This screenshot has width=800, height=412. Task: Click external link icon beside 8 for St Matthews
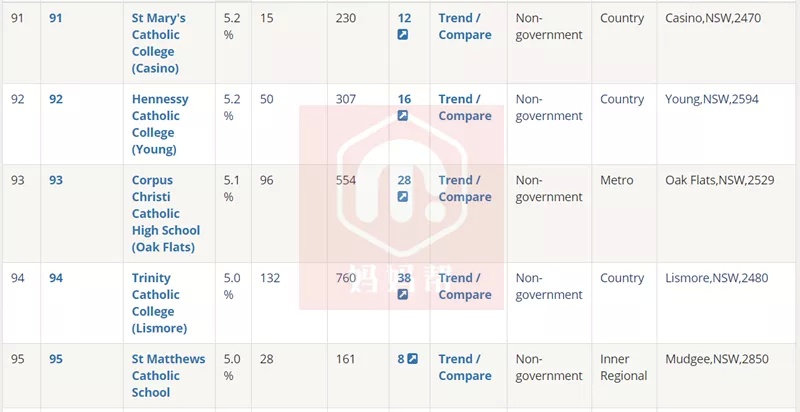click(412, 359)
